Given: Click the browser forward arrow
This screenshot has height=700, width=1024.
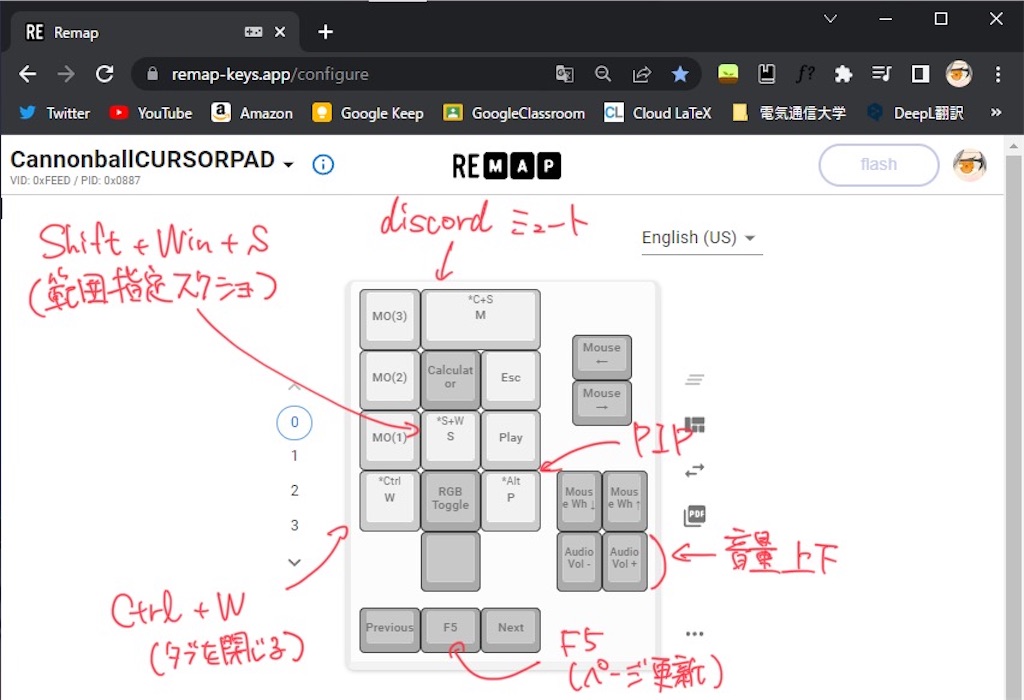Looking at the screenshot, I should tap(66, 74).
